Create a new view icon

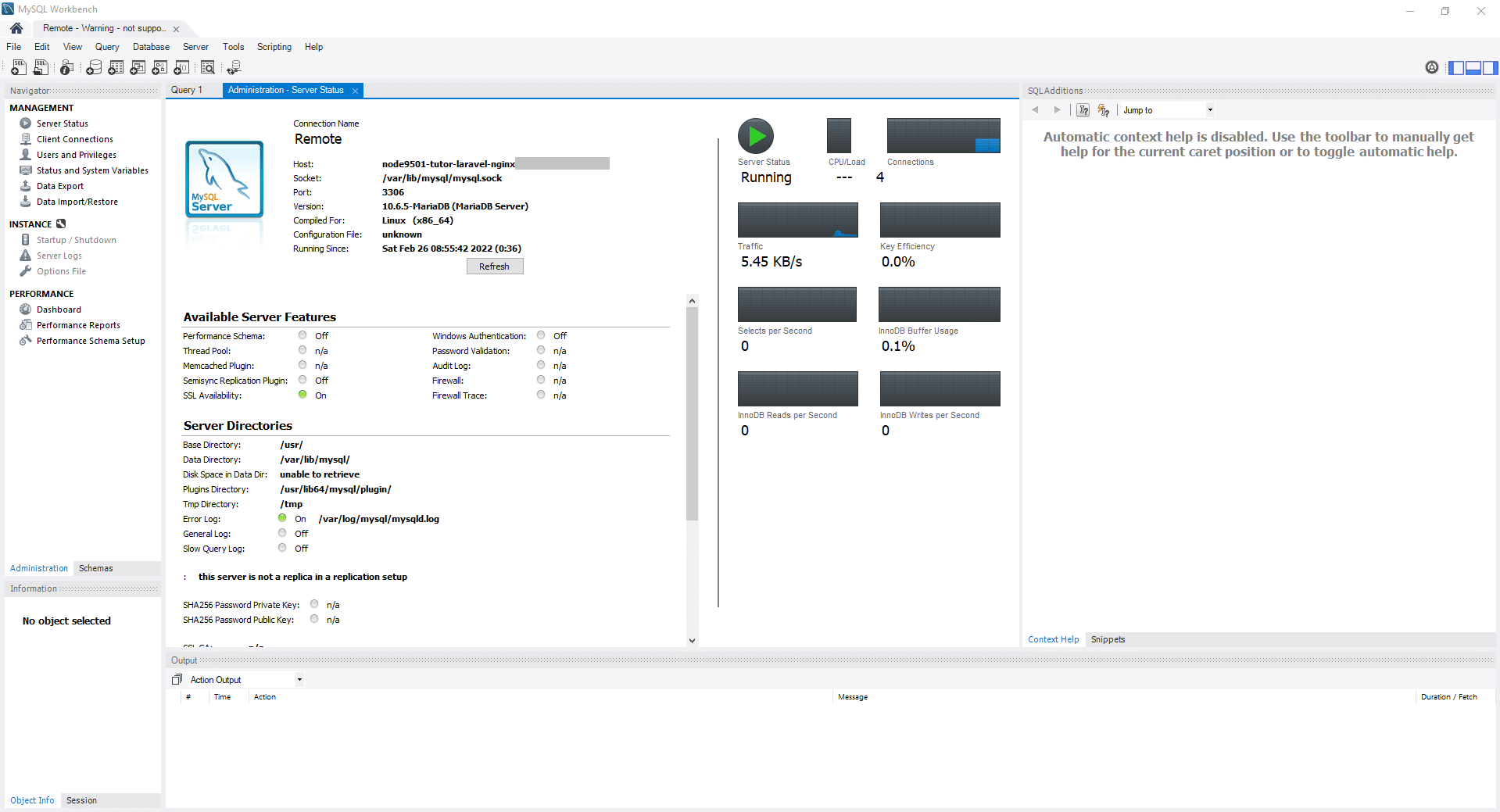click(138, 68)
